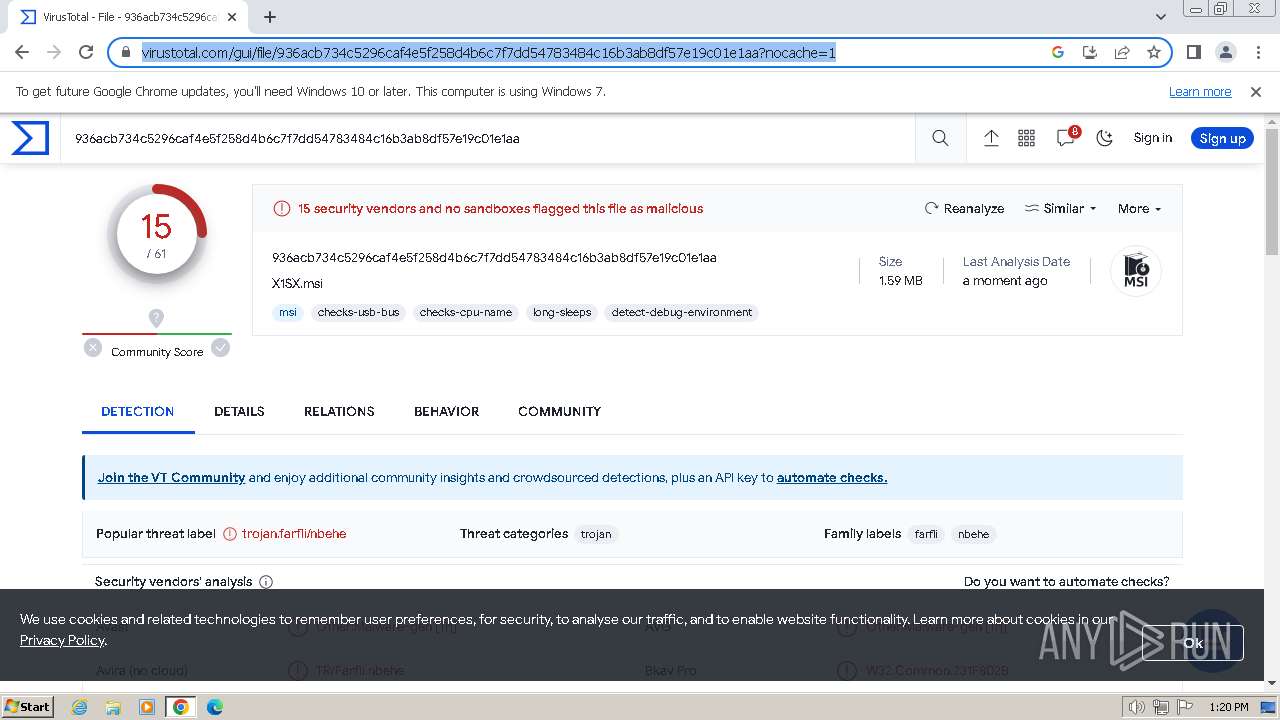Click Do you want to automate checks
The image size is (1280, 720).
(1066, 581)
